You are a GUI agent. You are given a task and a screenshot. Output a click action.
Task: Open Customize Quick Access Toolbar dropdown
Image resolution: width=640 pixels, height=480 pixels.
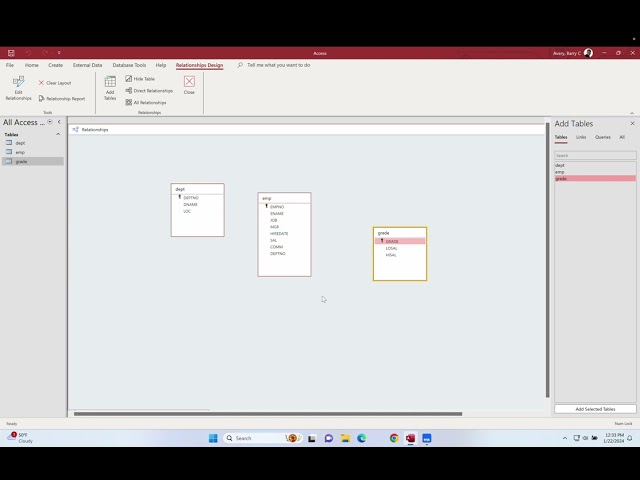(x=59, y=53)
